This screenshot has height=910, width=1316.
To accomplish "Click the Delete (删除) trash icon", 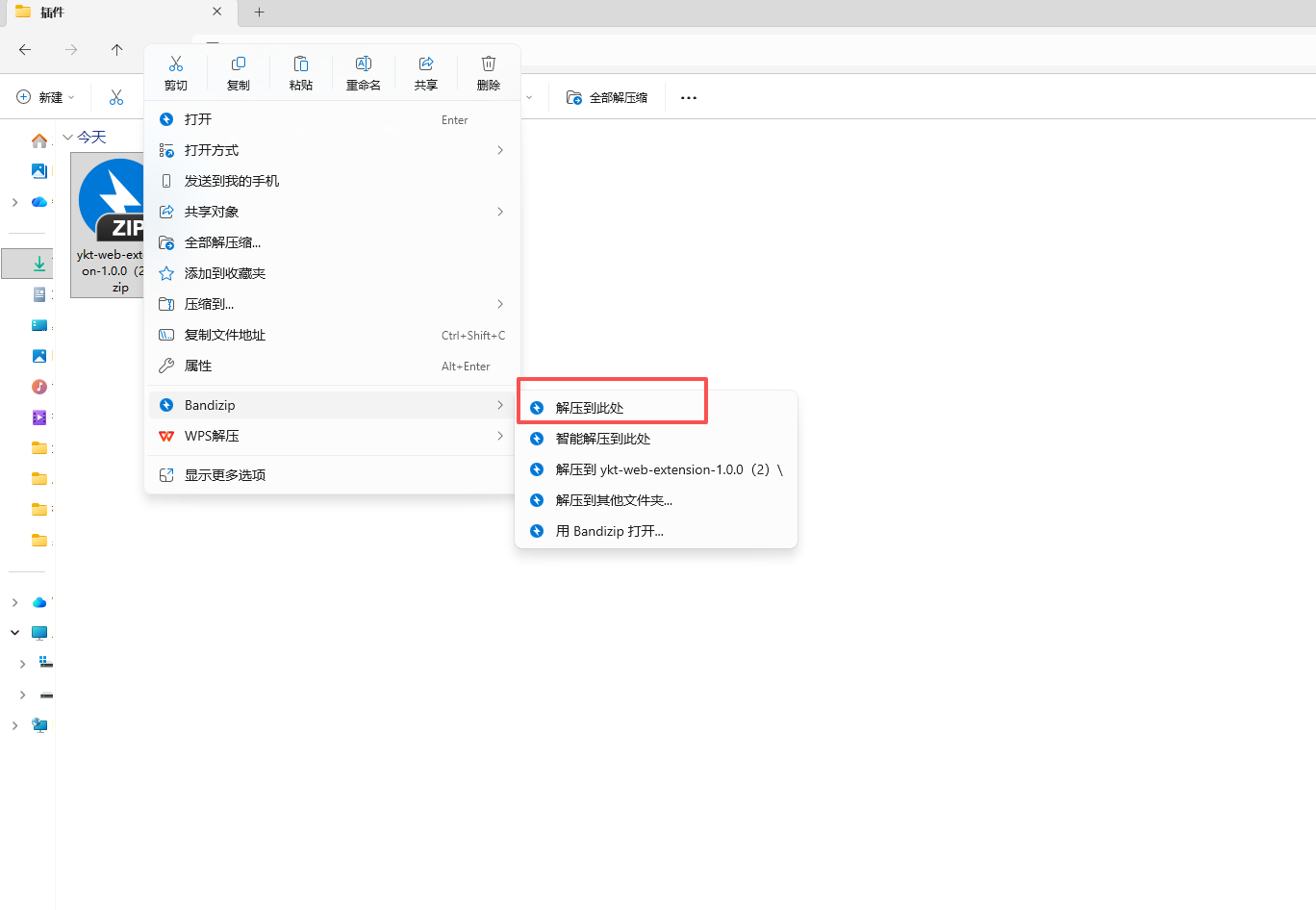I will coord(489,63).
